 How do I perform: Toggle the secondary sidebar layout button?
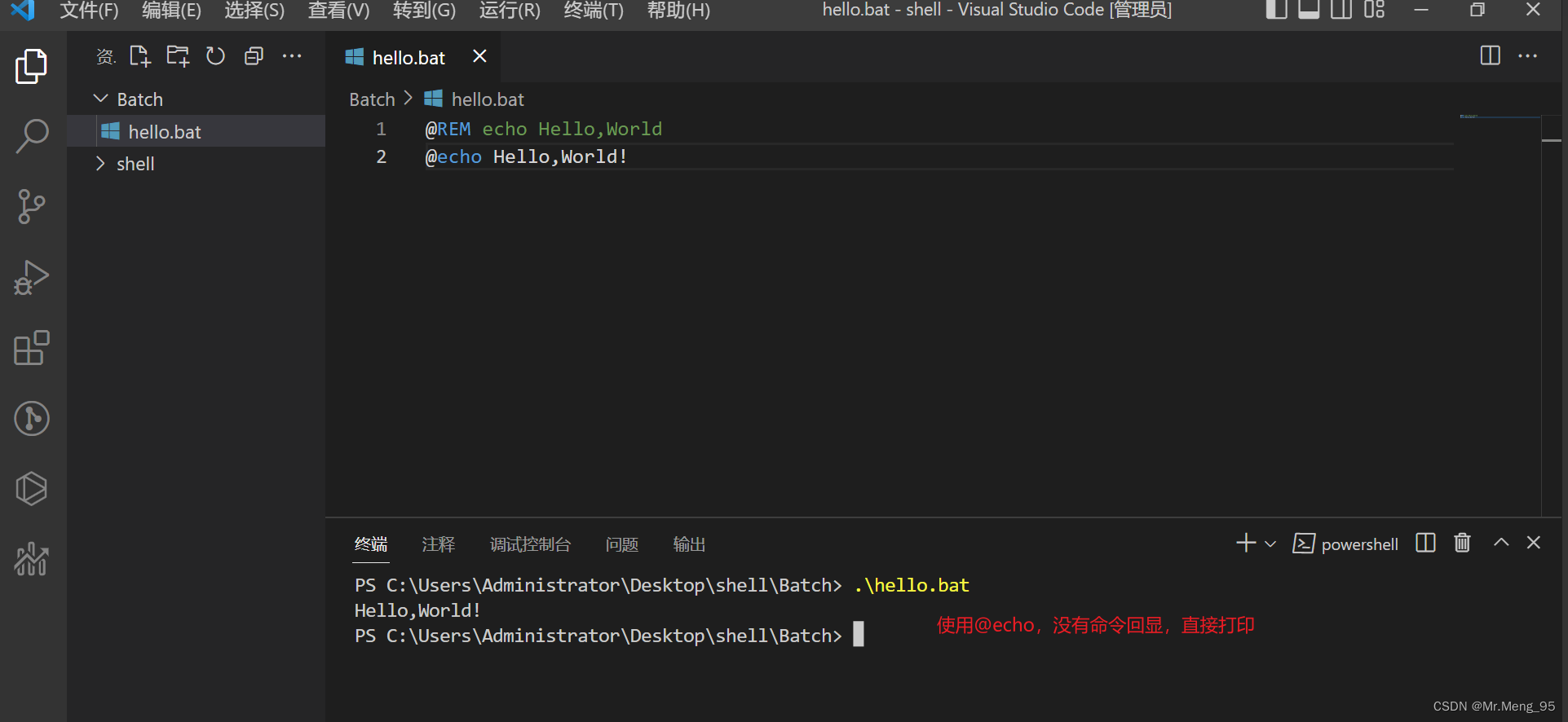click(x=1341, y=10)
